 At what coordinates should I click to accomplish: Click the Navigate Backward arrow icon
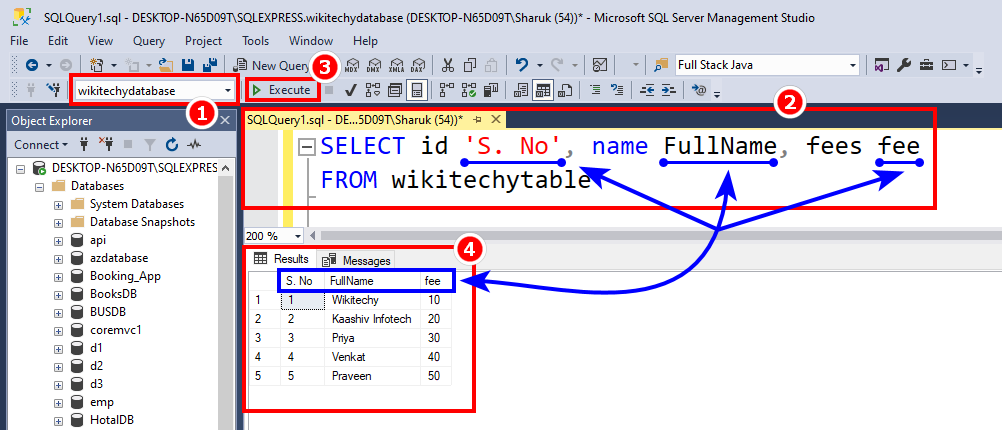tap(31, 65)
